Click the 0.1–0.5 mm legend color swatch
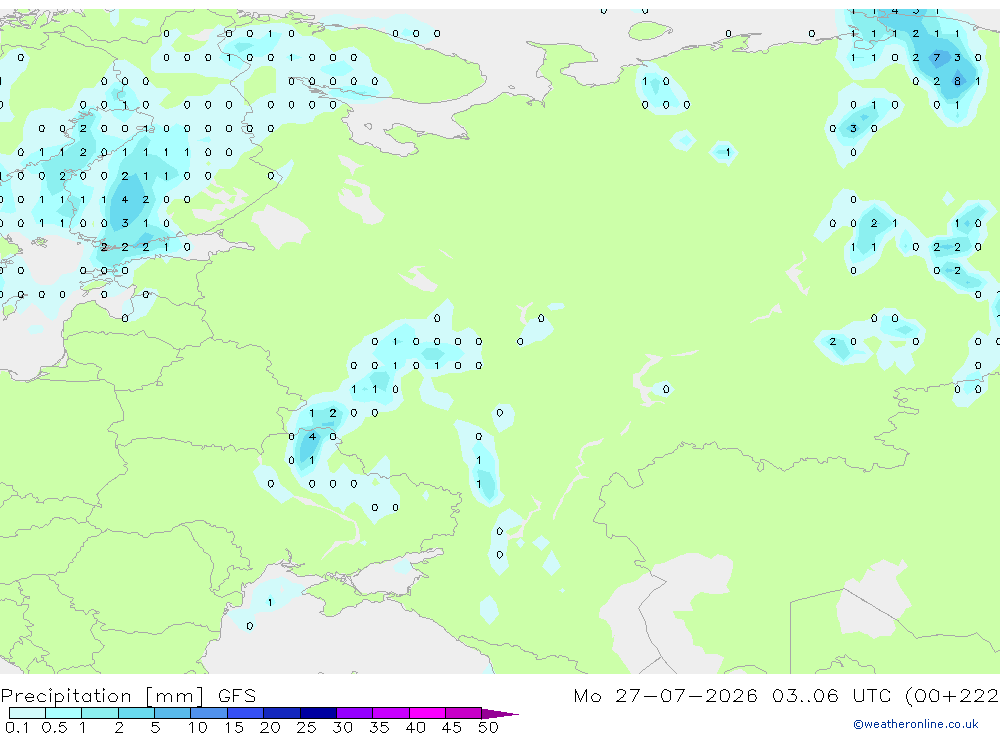 27,713
